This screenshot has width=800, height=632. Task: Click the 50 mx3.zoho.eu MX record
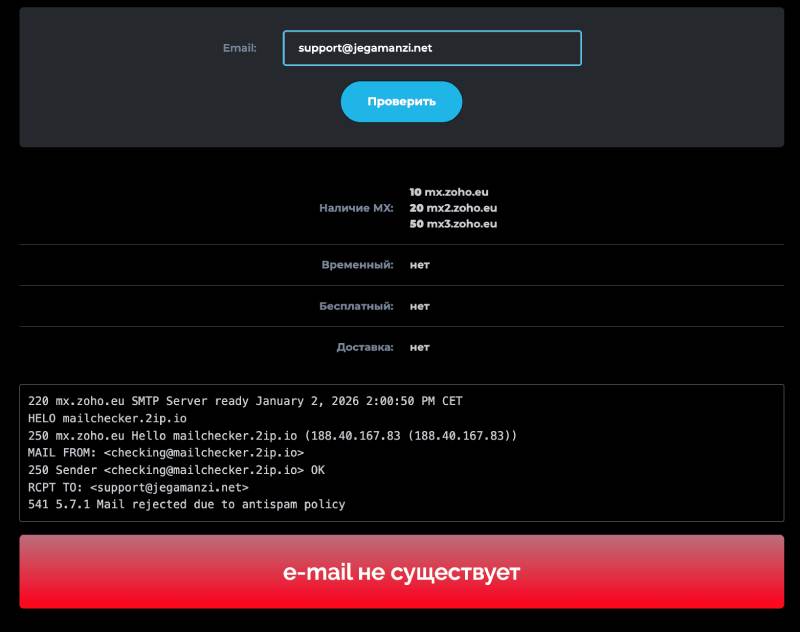pyautogui.click(x=453, y=224)
